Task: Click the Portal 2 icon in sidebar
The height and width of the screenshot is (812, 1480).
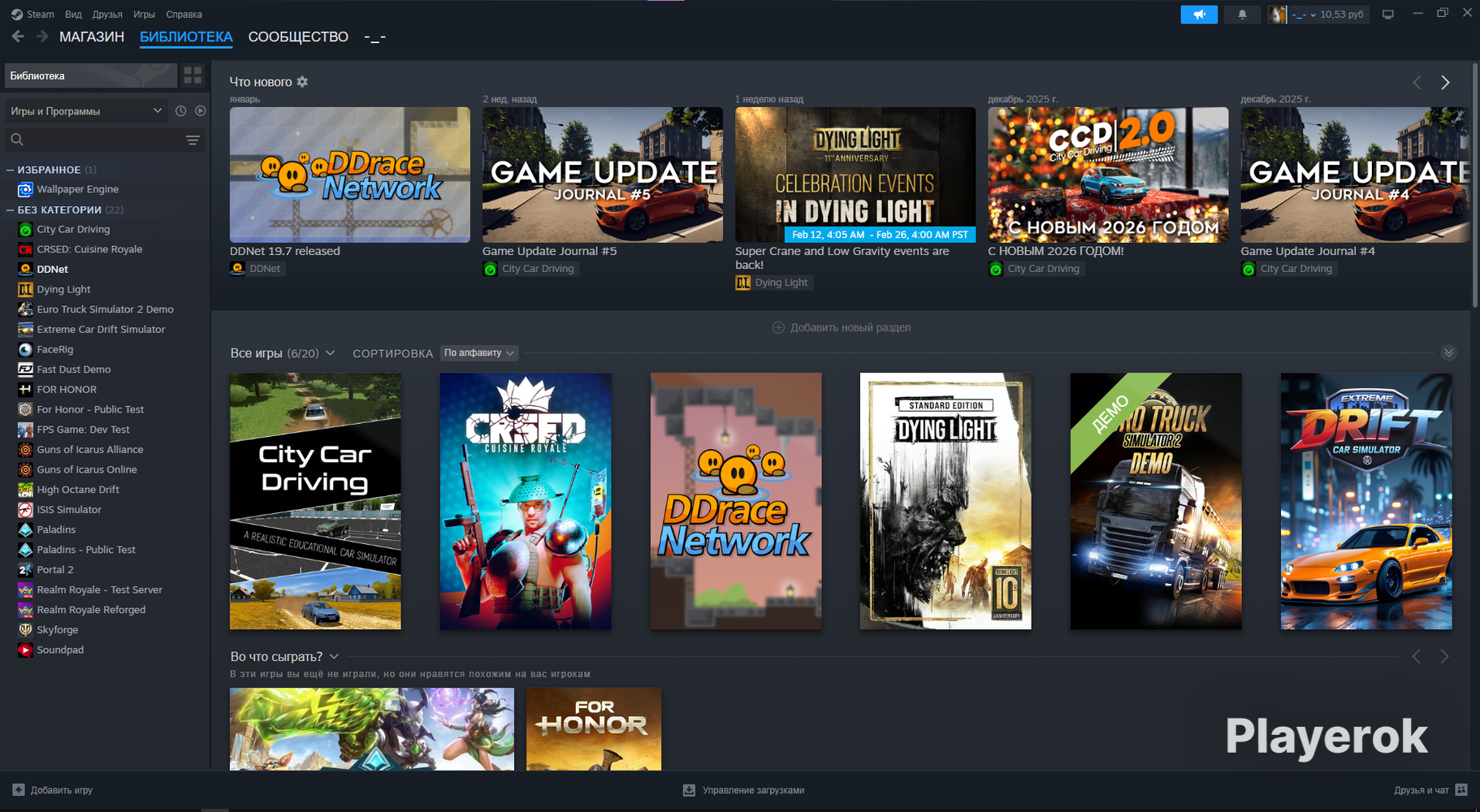Action: (25, 570)
